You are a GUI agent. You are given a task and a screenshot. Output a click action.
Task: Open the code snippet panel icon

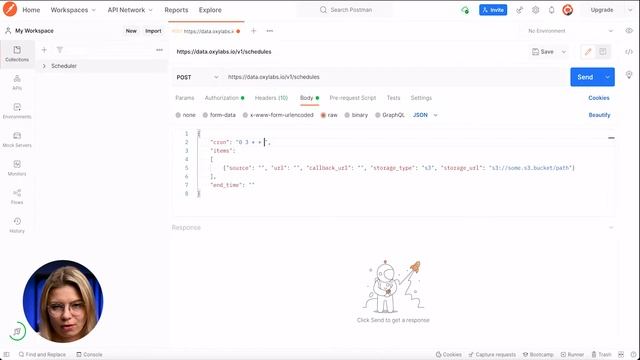(x=629, y=51)
